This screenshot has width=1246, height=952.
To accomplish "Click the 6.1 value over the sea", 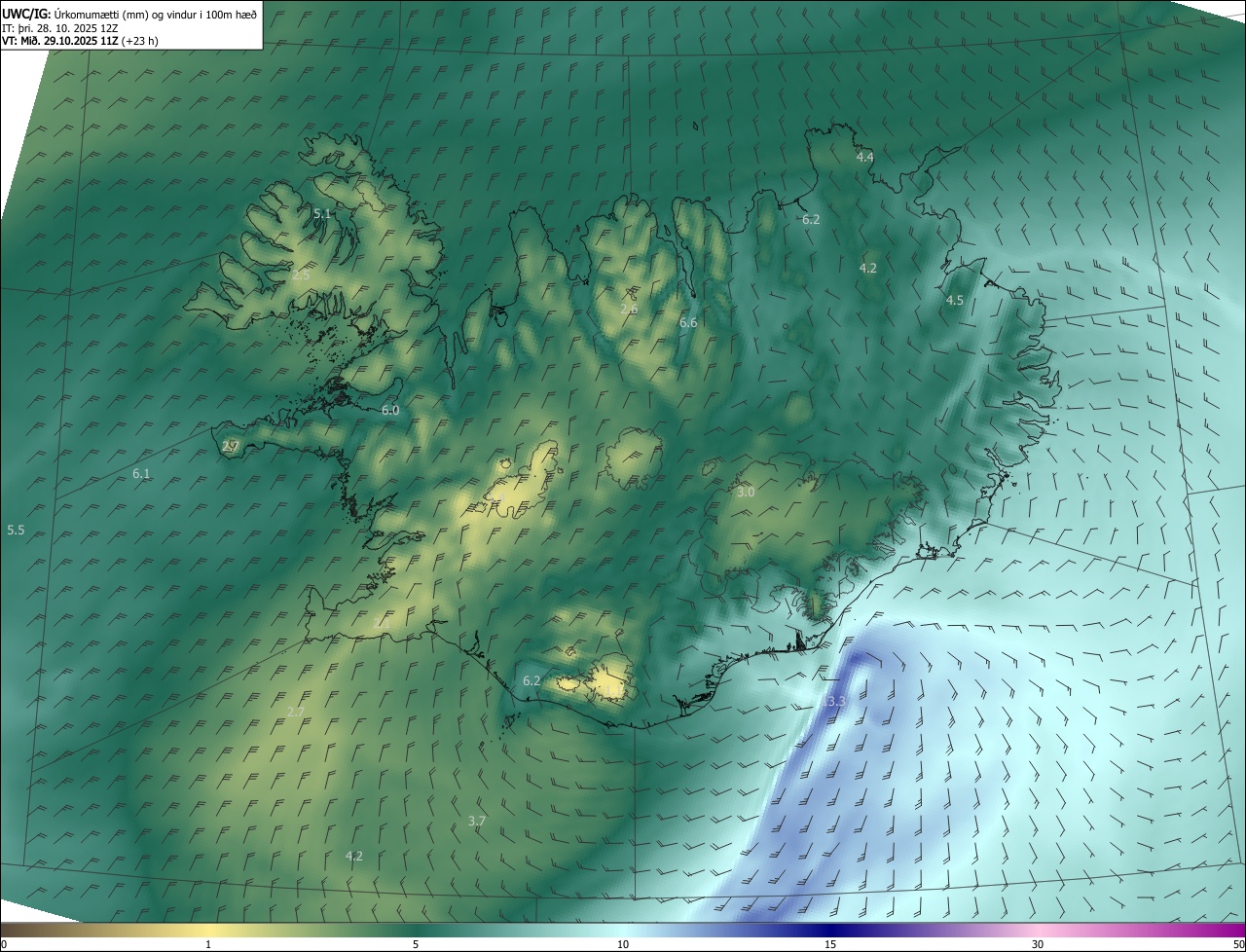I will pyautogui.click(x=141, y=474).
